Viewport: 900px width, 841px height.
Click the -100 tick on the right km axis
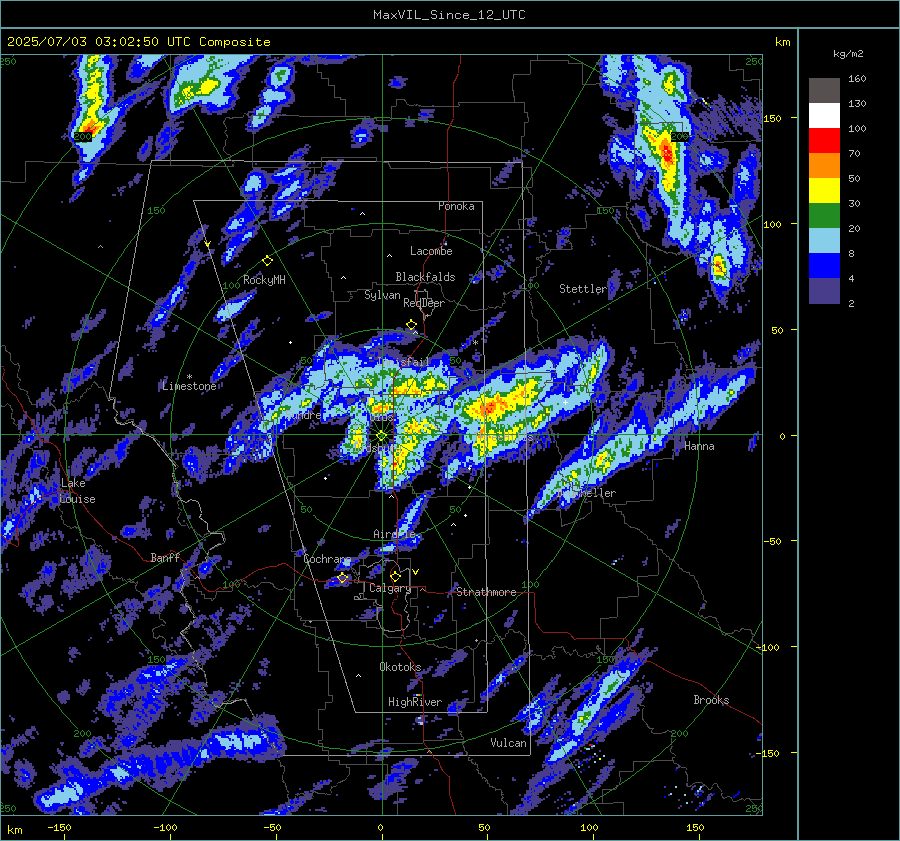pos(768,648)
